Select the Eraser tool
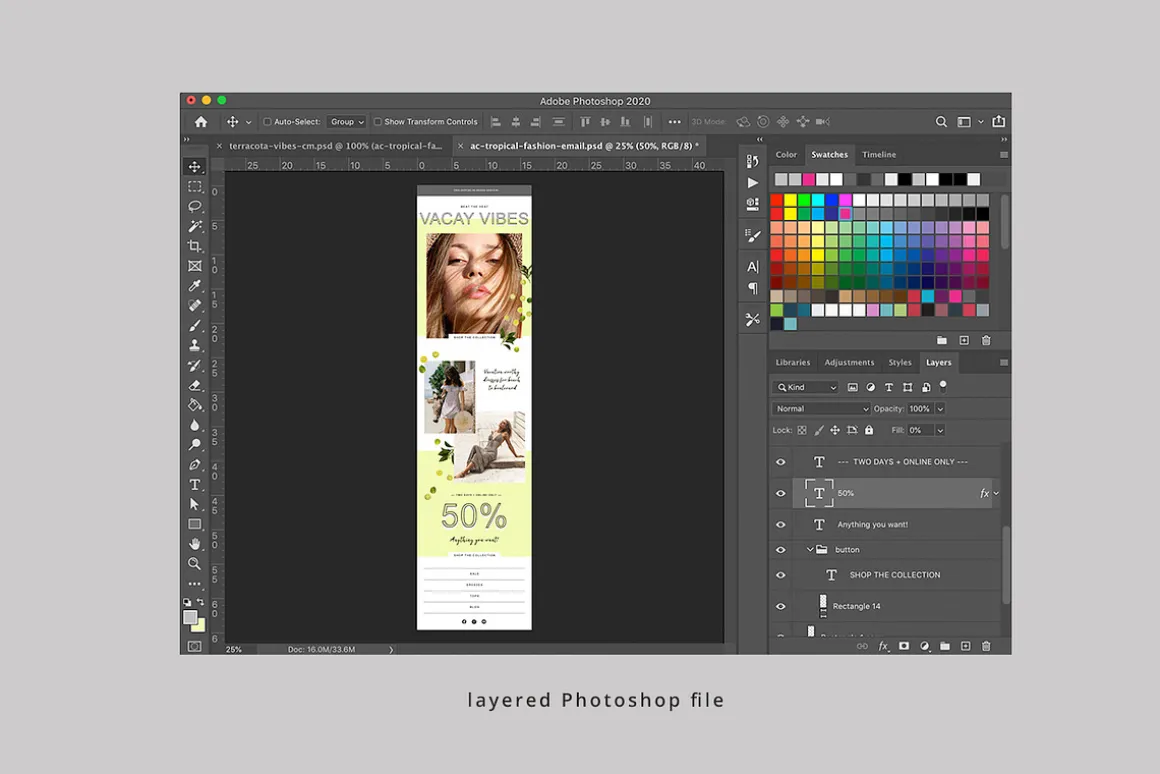The image size is (1160, 774). point(195,385)
